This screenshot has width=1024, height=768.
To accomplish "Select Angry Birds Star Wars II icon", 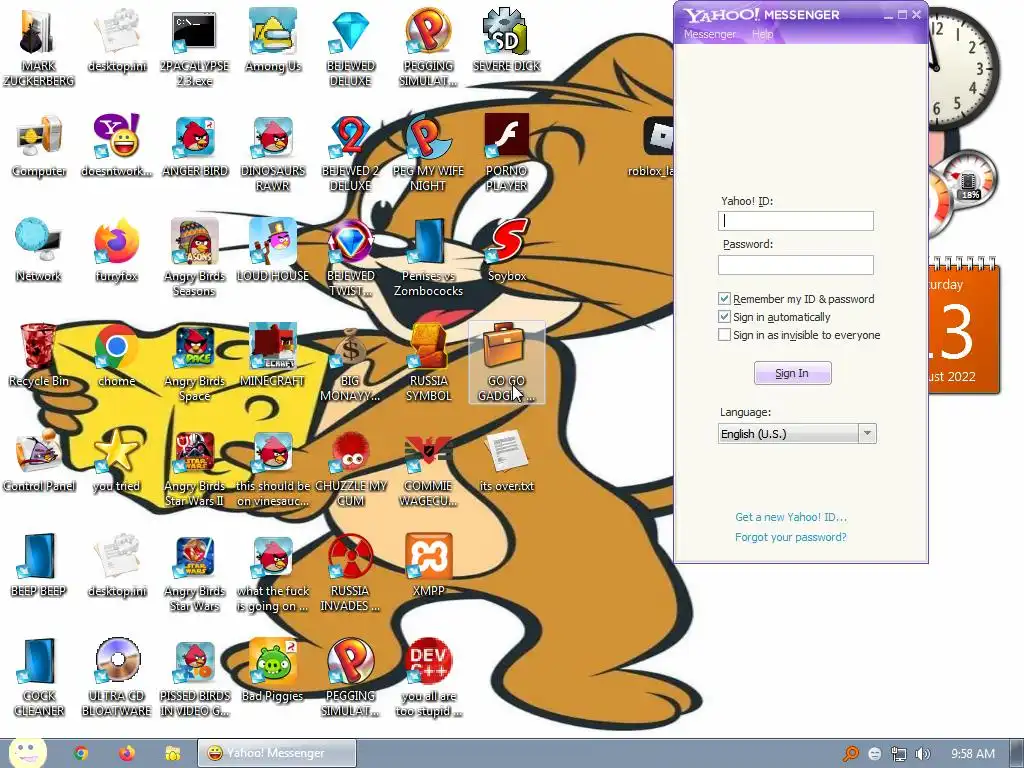I will point(195,467).
